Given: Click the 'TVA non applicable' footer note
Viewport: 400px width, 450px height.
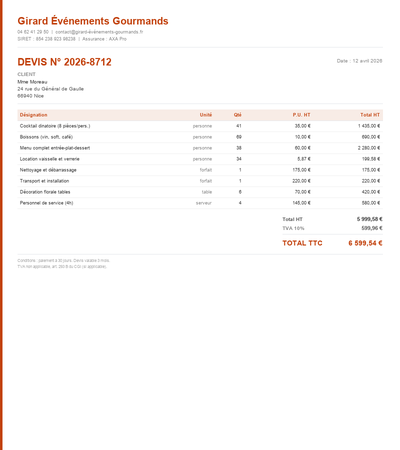Looking at the screenshot, I should [x=62, y=267].
